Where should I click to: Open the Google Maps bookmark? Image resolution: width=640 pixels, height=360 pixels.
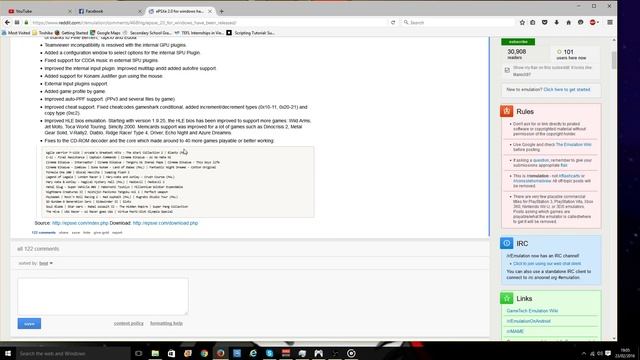[x=105, y=33]
